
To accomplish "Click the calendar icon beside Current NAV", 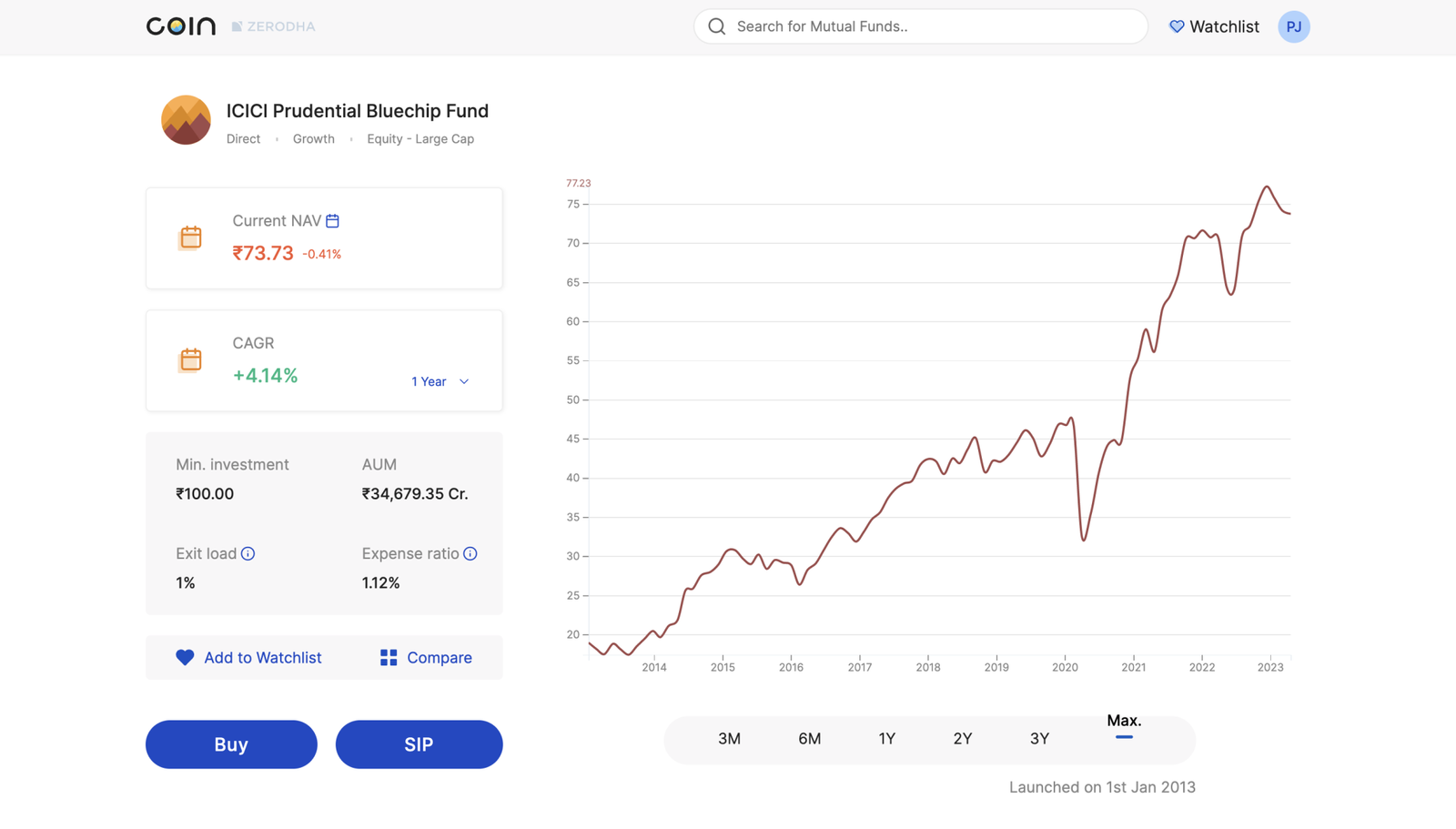I will point(332,220).
